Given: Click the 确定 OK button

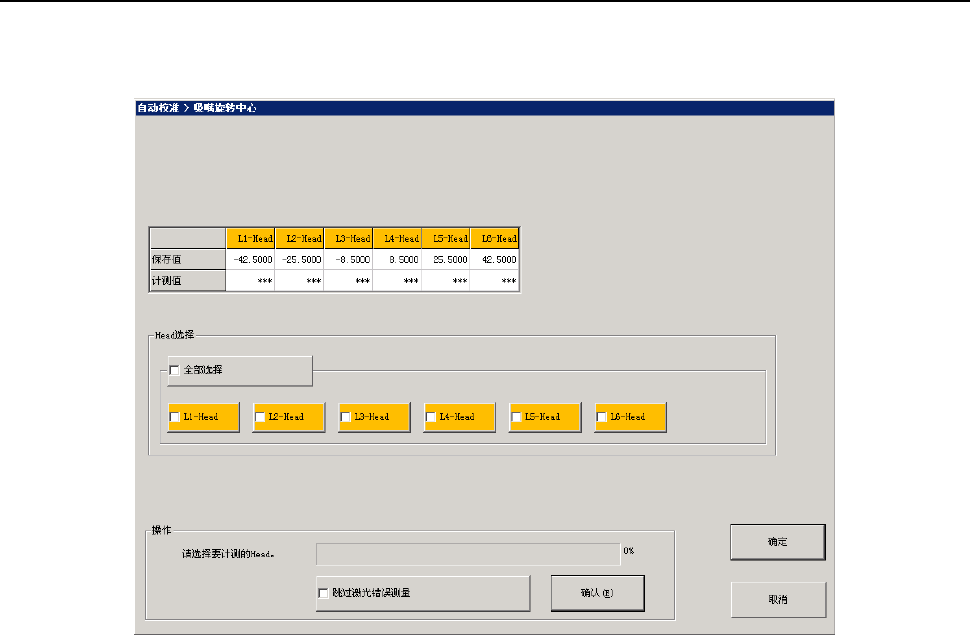Looking at the screenshot, I should 778,542.
